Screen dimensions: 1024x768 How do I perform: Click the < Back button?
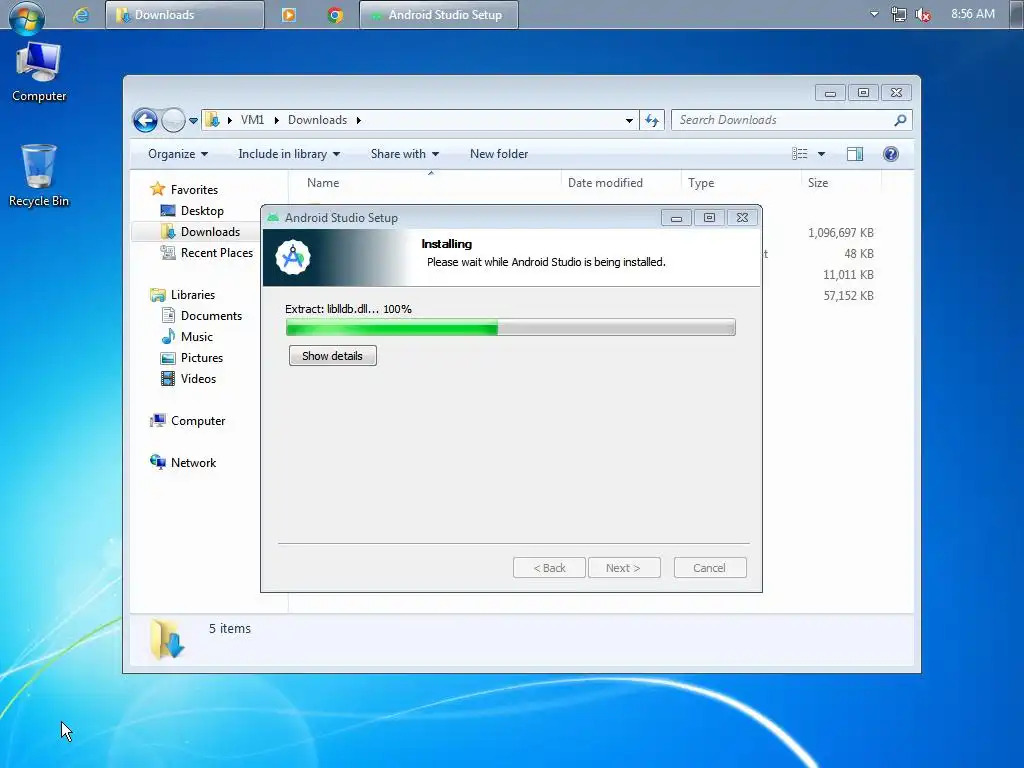(549, 568)
